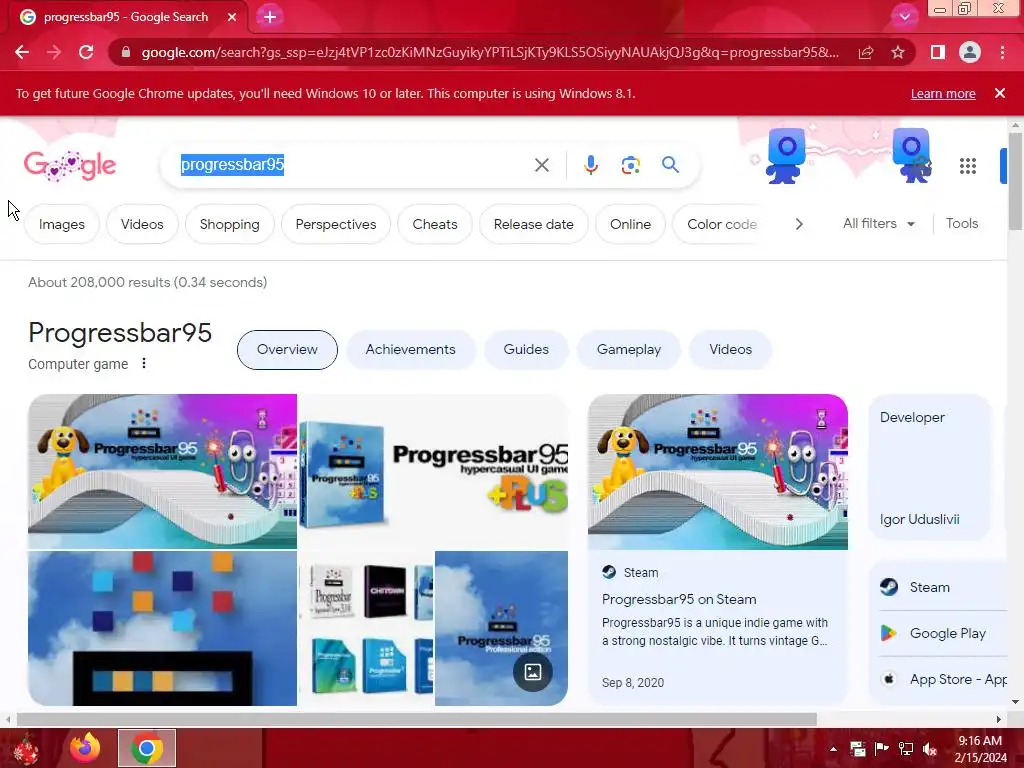Open the Chrome three-dot menu

point(1002,52)
